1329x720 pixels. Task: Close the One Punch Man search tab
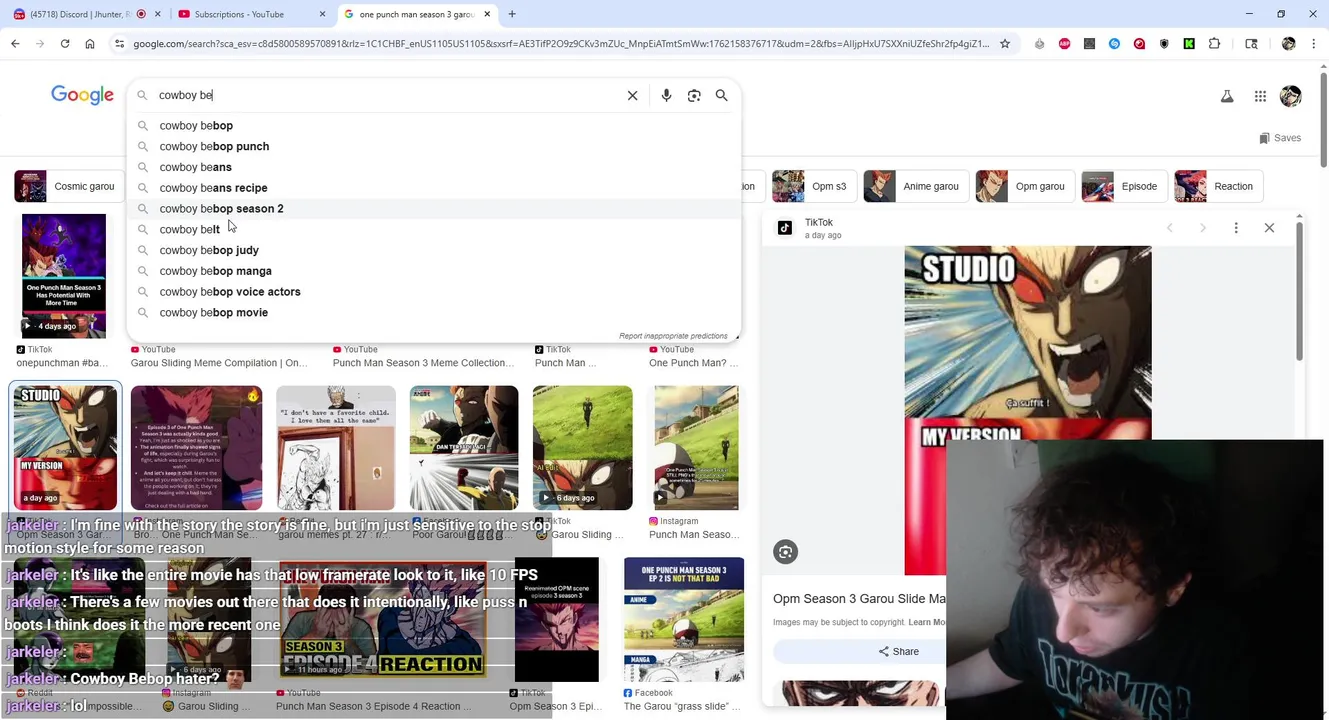tap(487, 14)
